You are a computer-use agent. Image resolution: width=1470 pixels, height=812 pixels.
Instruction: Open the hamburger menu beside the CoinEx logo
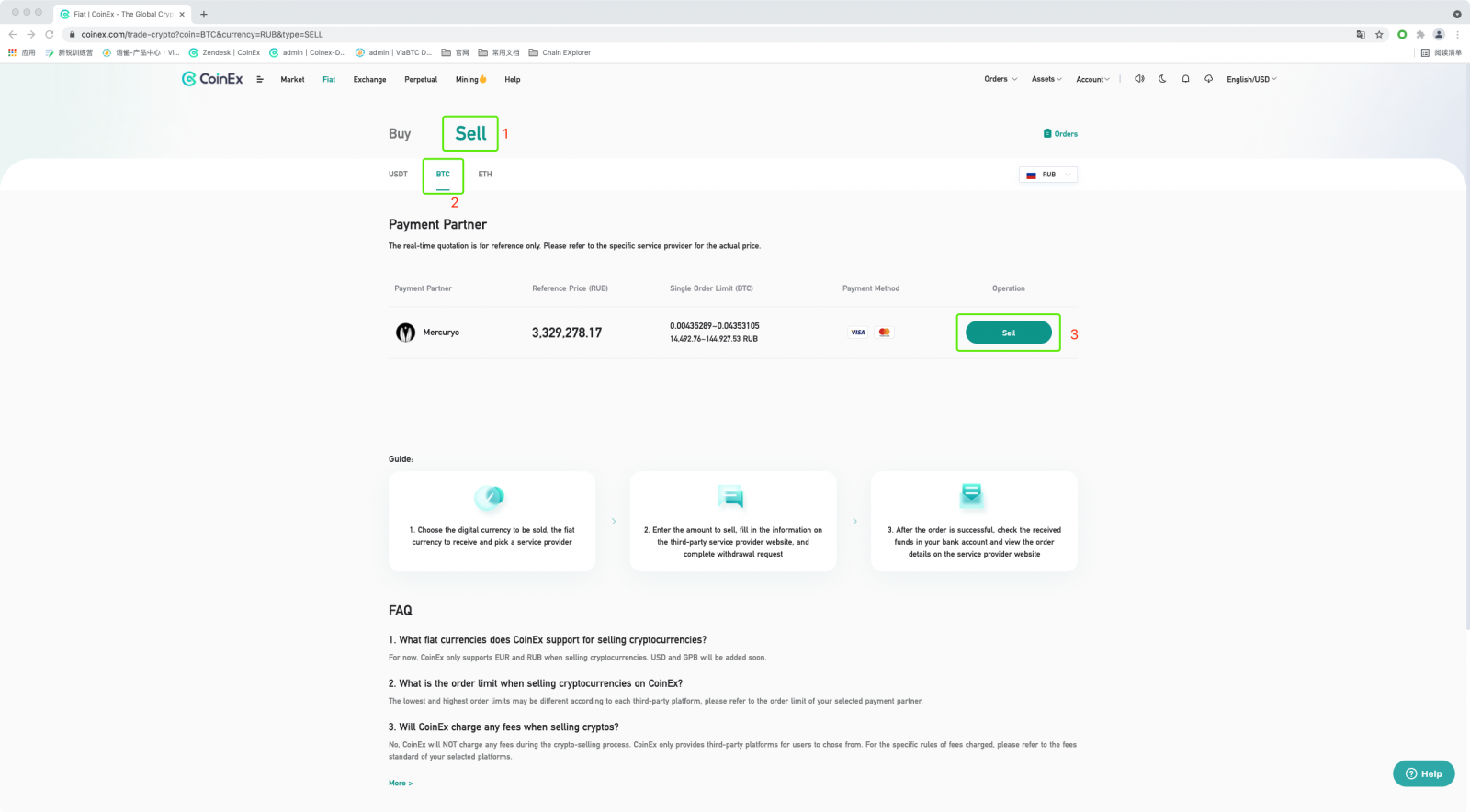coord(260,80)
